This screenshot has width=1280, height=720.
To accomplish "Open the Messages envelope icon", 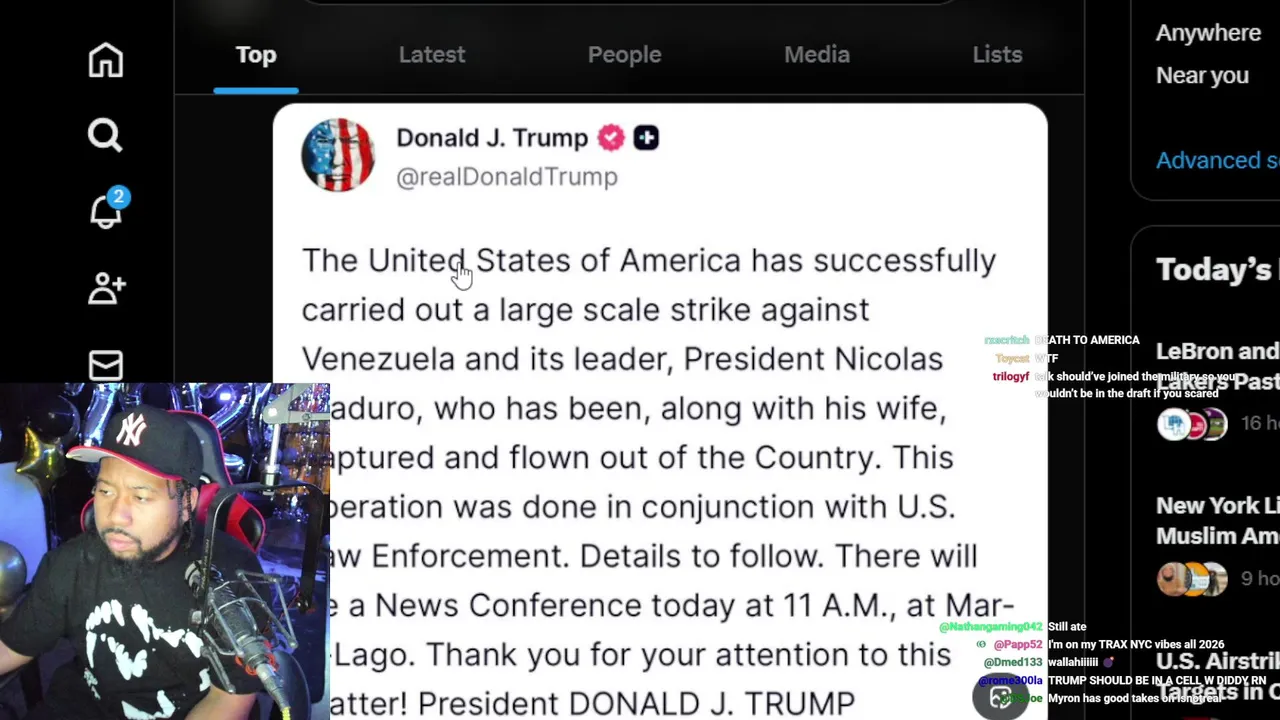I will tap(105, 365).
